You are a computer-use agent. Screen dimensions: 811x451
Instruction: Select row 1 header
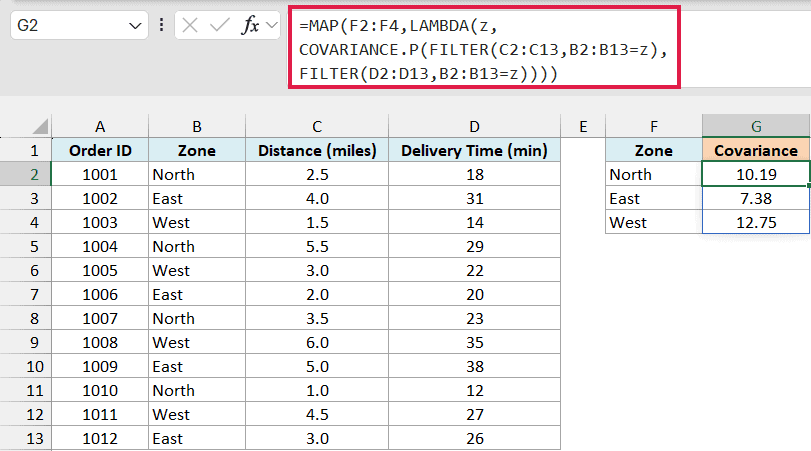(25, 151)
